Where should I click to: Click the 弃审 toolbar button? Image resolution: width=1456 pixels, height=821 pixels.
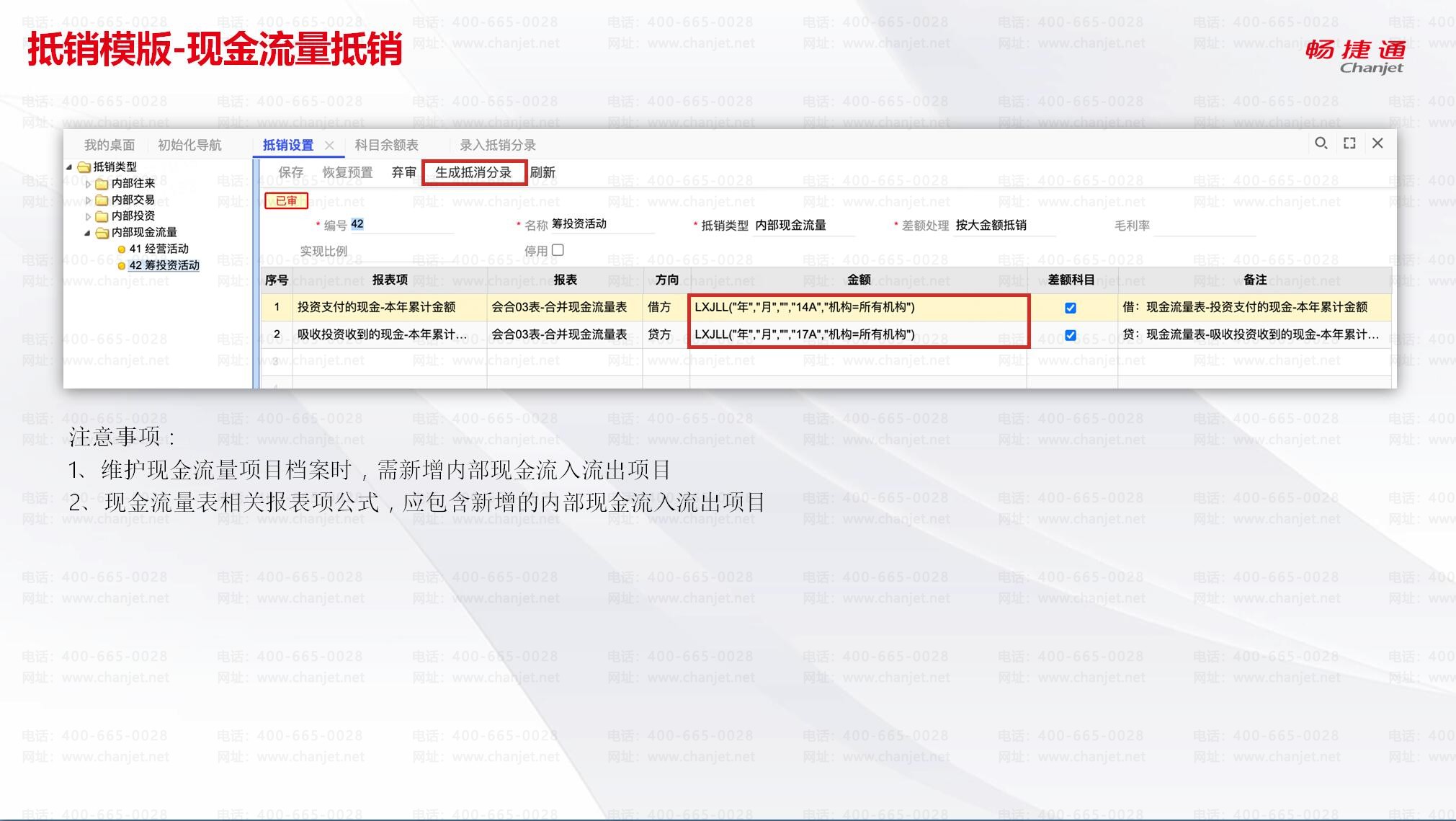coord(403,173)
